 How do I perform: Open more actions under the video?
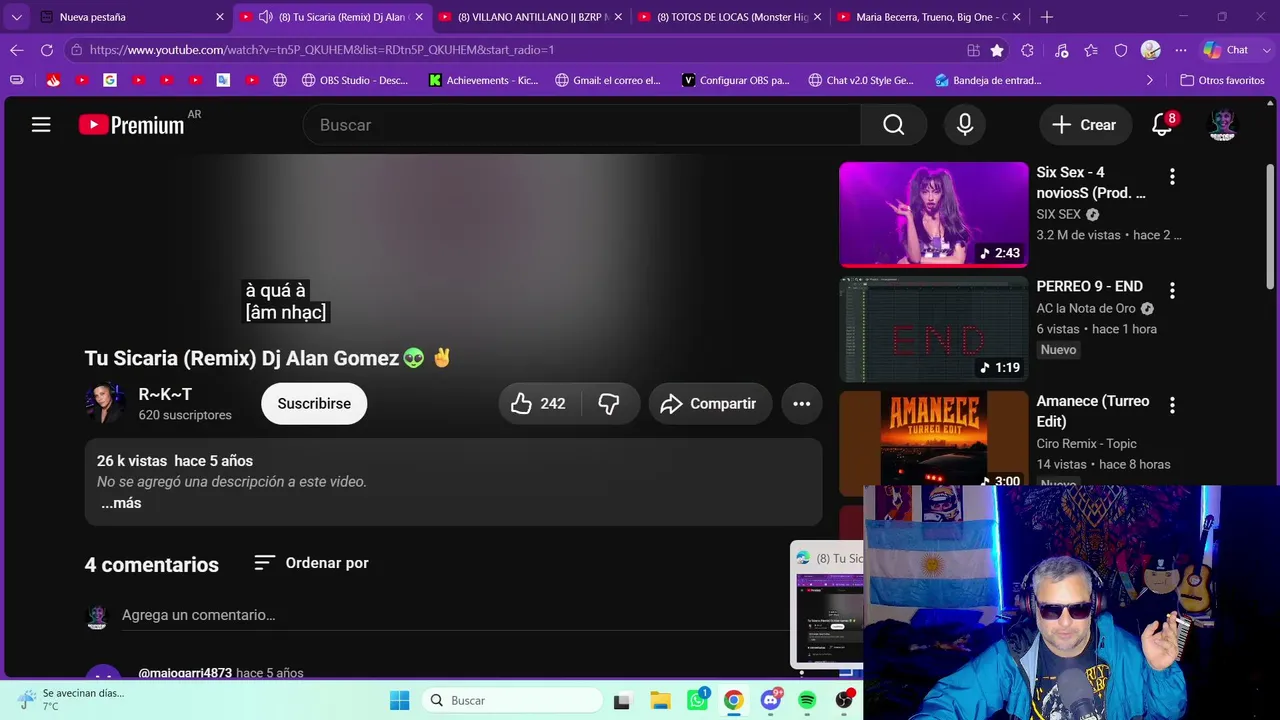coord(801,404)
